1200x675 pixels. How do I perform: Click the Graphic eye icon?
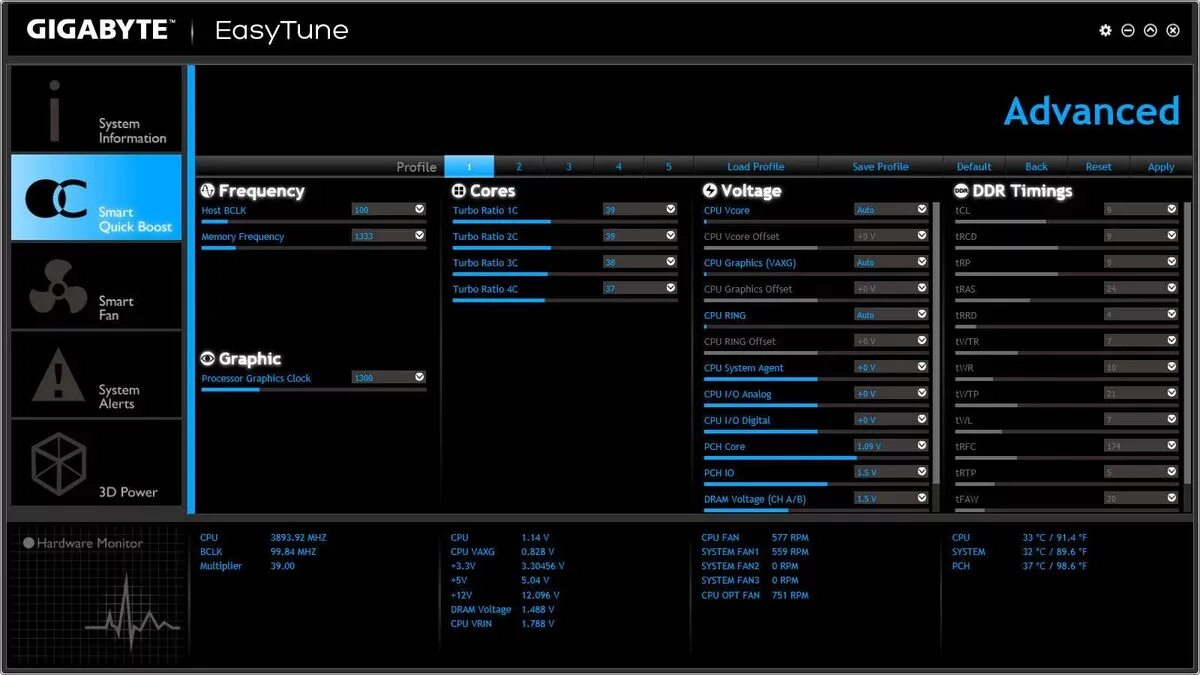click(x=208, y=358)
